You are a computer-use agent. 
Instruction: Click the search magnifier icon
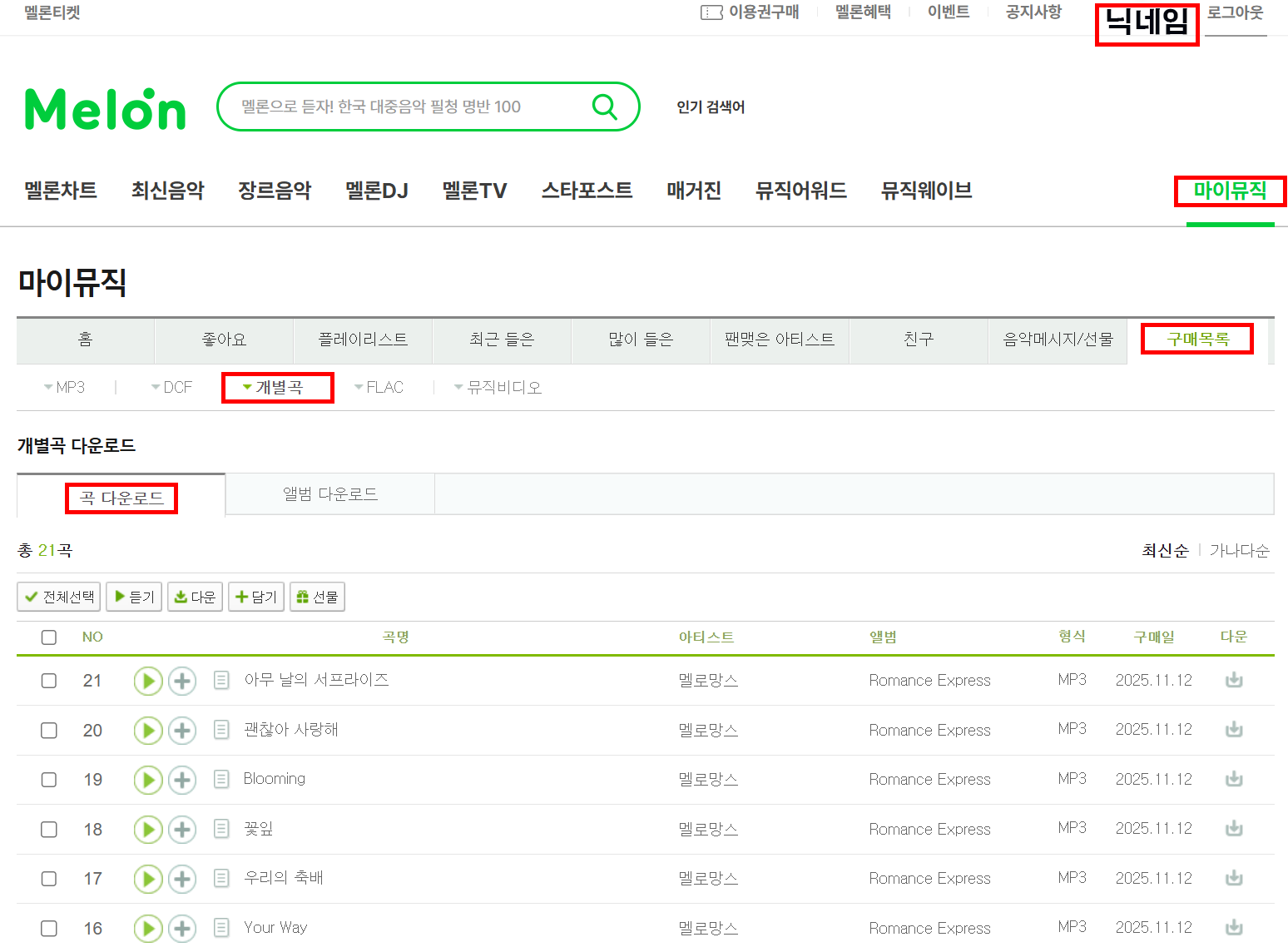click(x=604, y=107)
